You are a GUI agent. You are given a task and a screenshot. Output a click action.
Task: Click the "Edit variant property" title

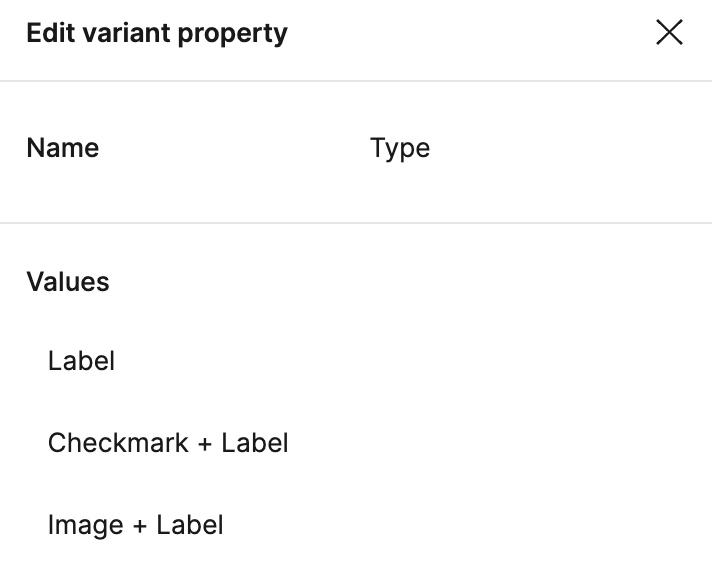pos(157,33)
